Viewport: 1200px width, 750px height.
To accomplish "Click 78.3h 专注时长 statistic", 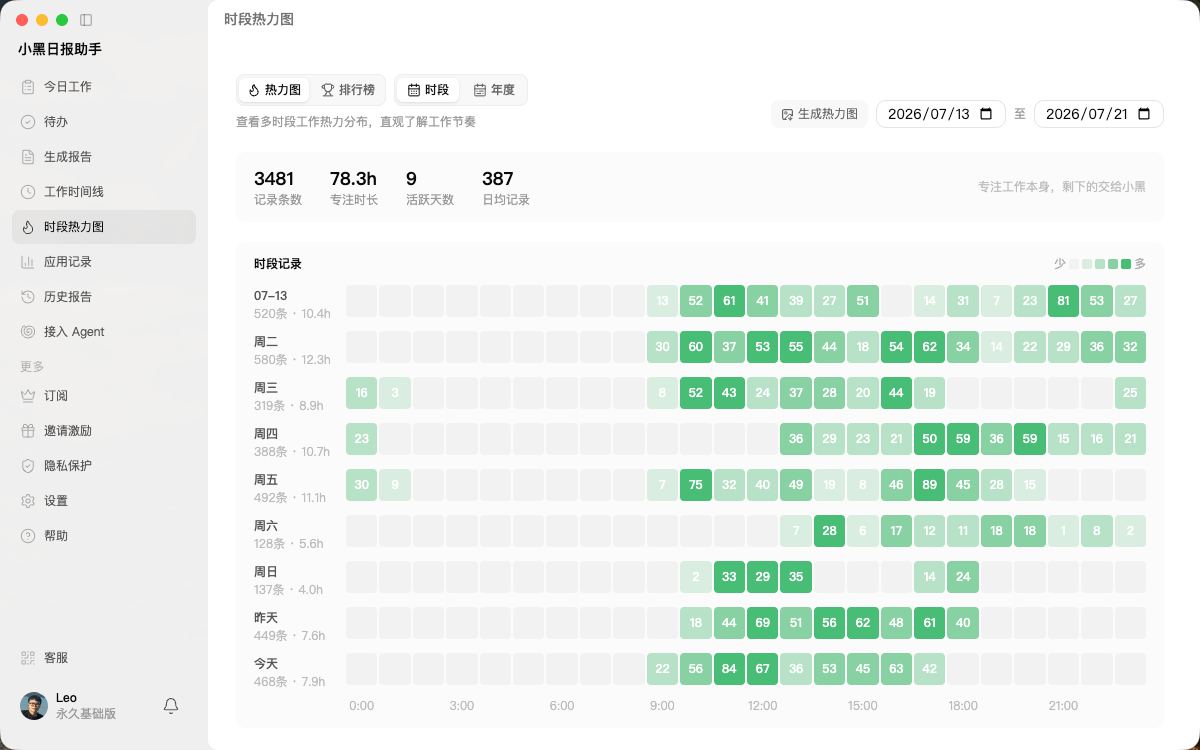I will pyautogui.click(x=354, y=187).
